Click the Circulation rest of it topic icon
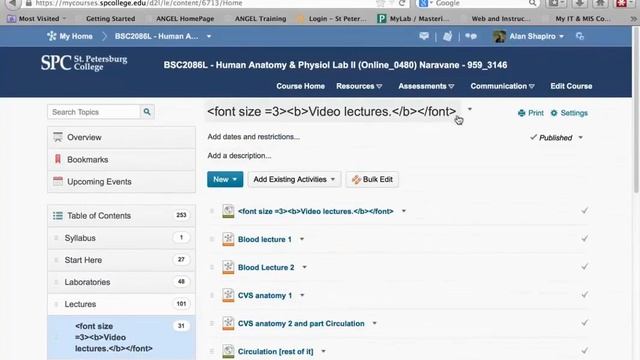 click(x=228, y=351)
